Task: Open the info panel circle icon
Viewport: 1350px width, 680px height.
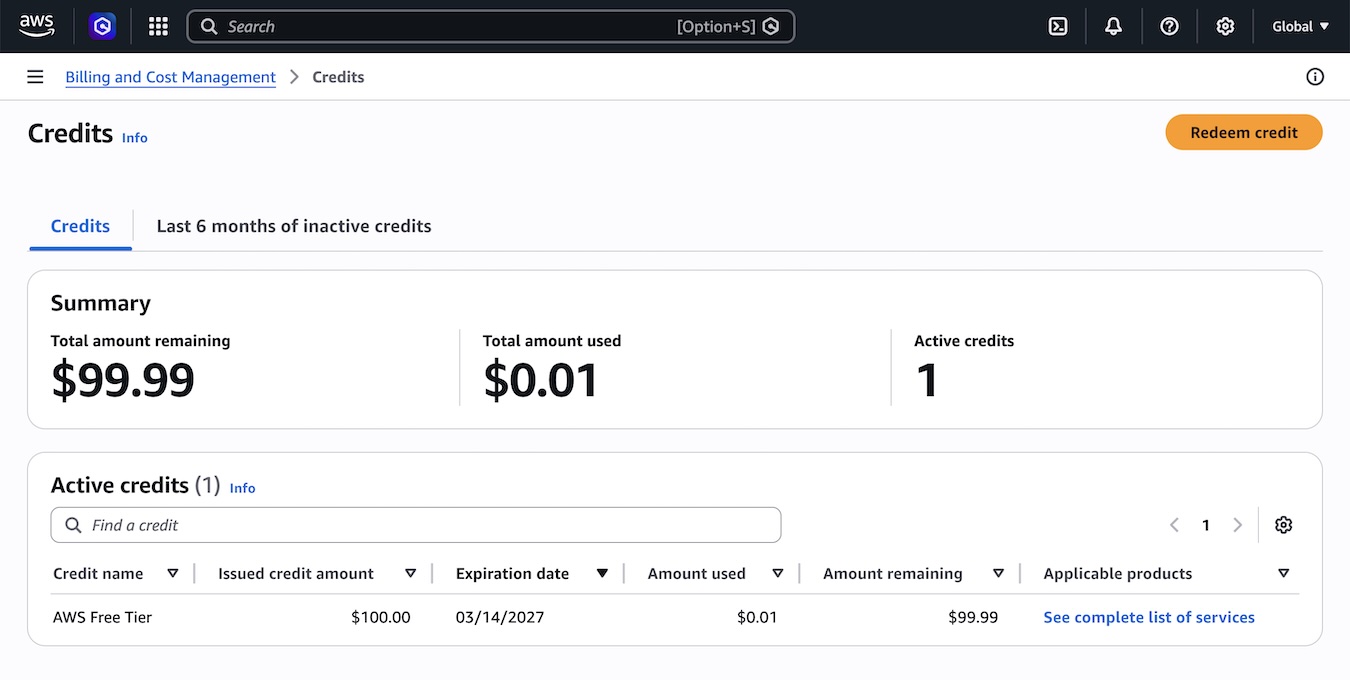Action: click(x=1315, y=77)
